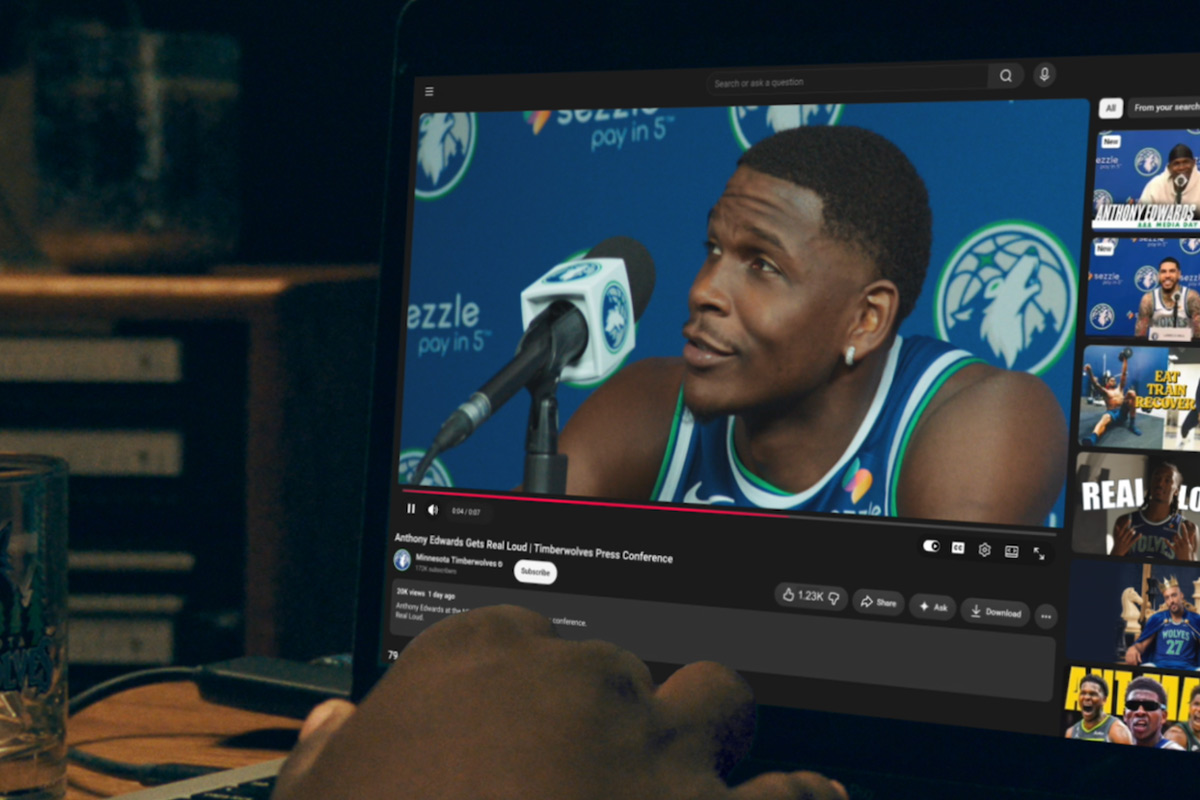Subscribe to Minnesota Timberwolves channel
The width and height of the screenshot is (1200, 800).
tap(535, 572)
